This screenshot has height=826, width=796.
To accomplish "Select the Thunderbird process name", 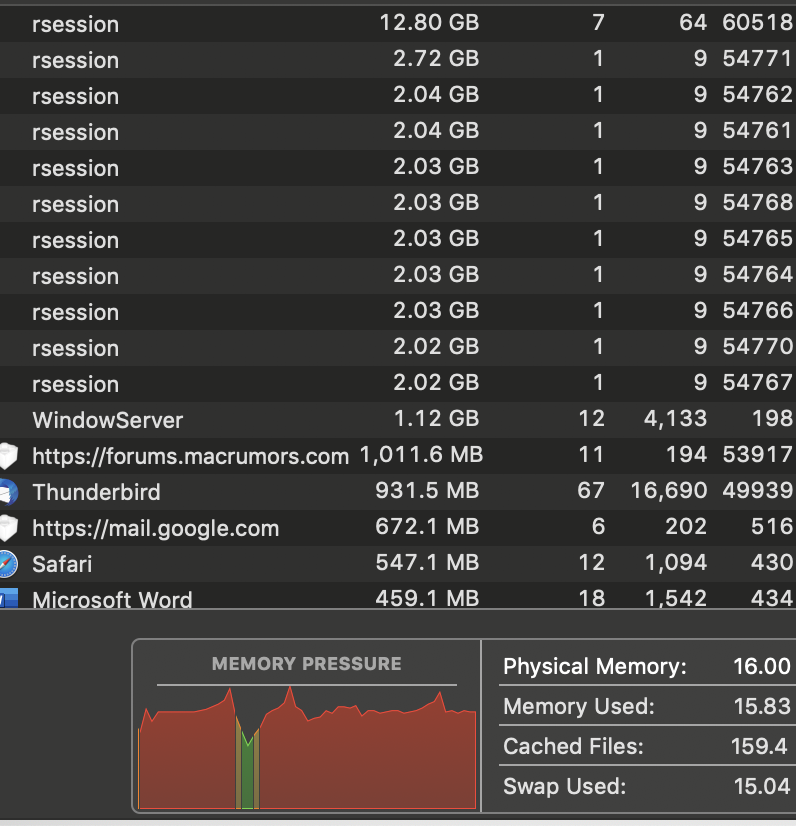I will point(96,492).
